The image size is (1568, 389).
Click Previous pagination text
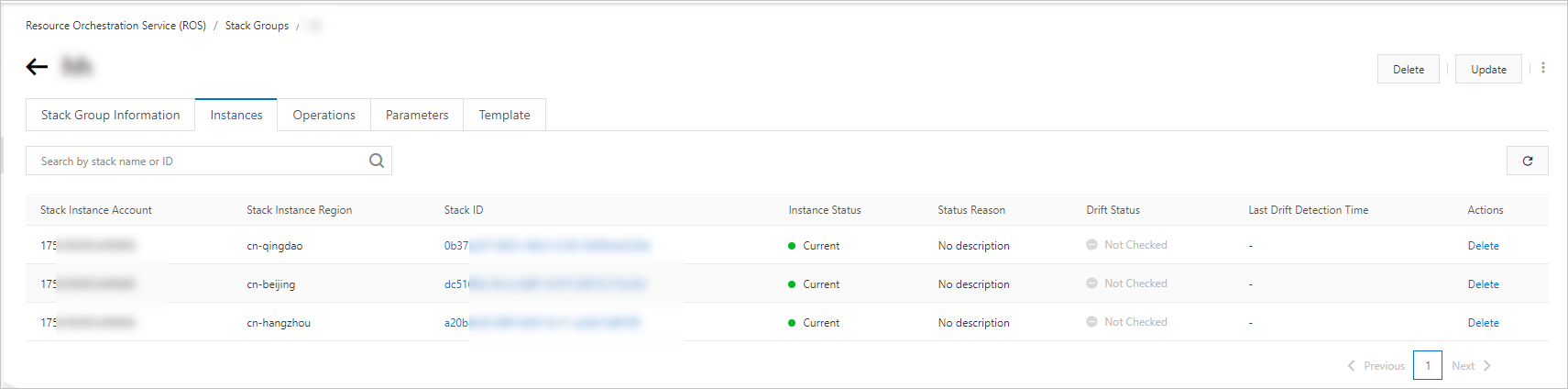coord(1384,366)
